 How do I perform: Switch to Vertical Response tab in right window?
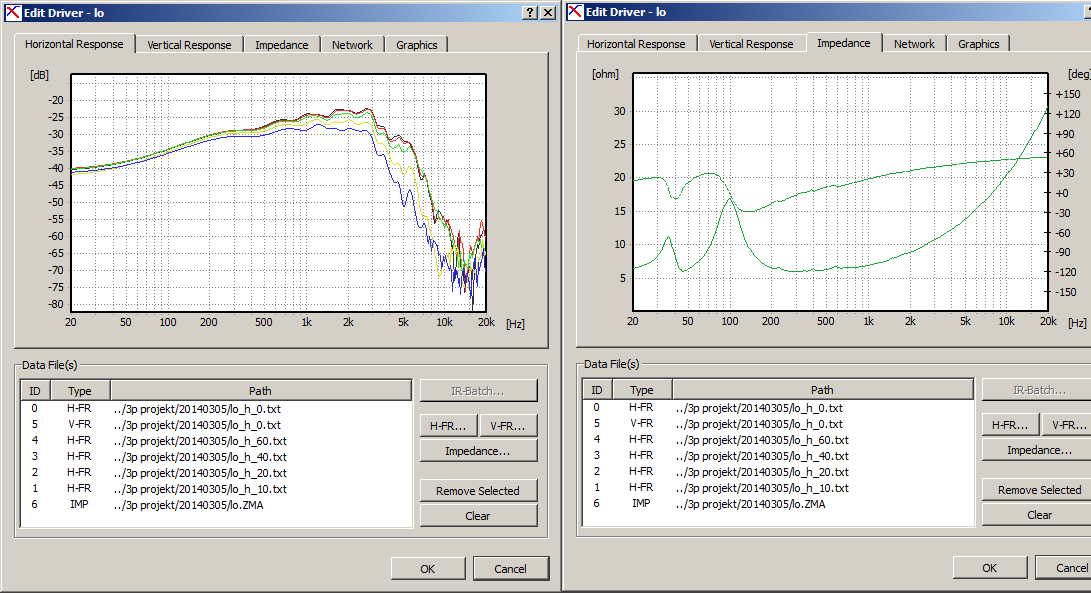pos(751,44)
